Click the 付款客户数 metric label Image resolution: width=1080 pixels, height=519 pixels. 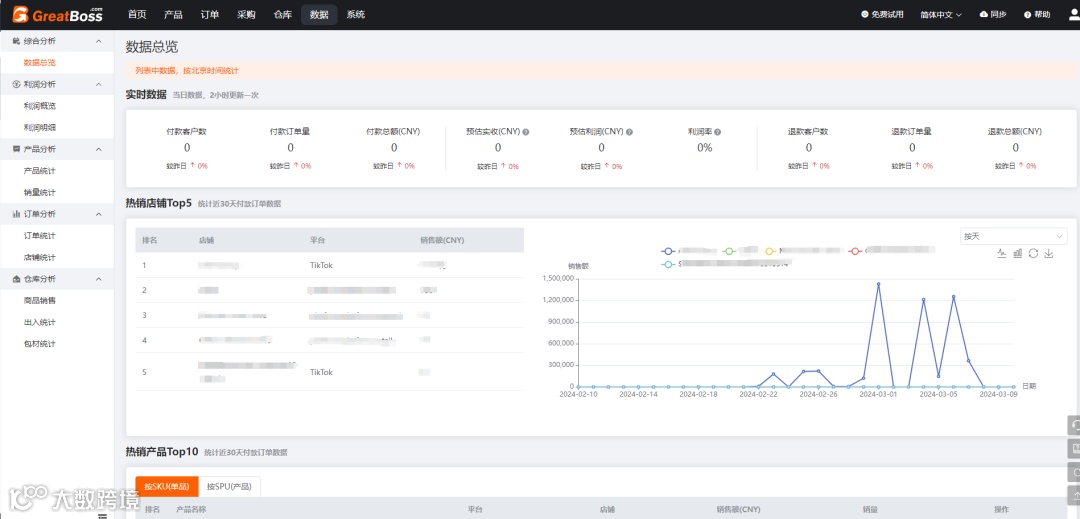187,131
